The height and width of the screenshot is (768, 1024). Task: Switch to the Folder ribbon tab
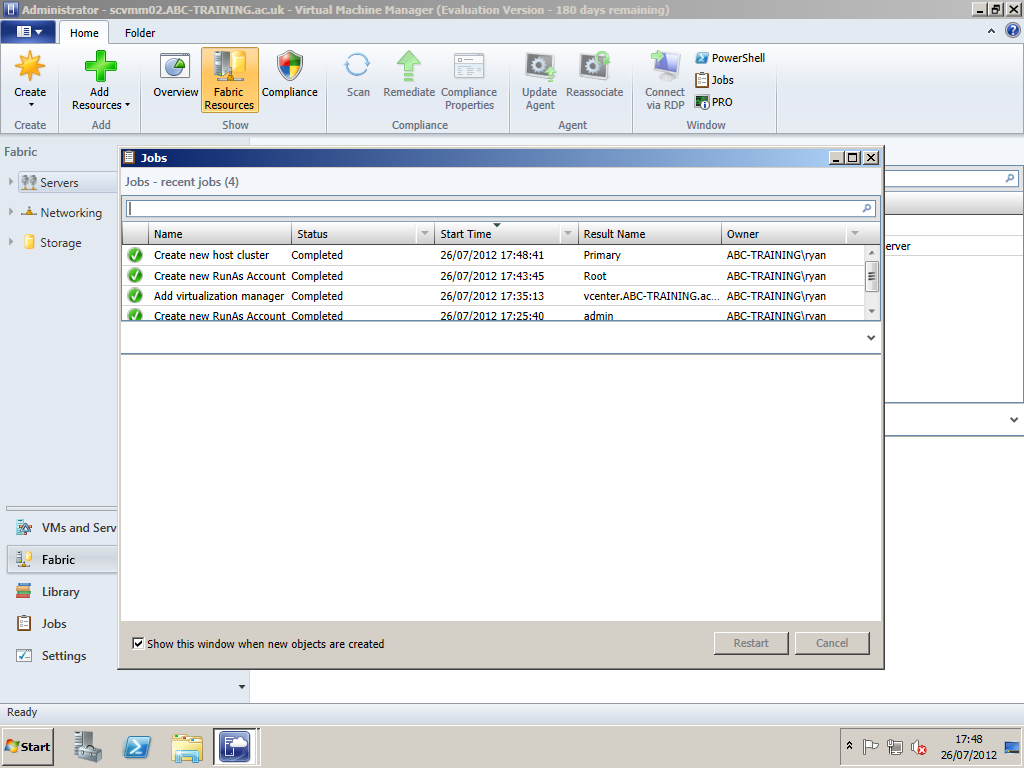click(140, 33)
